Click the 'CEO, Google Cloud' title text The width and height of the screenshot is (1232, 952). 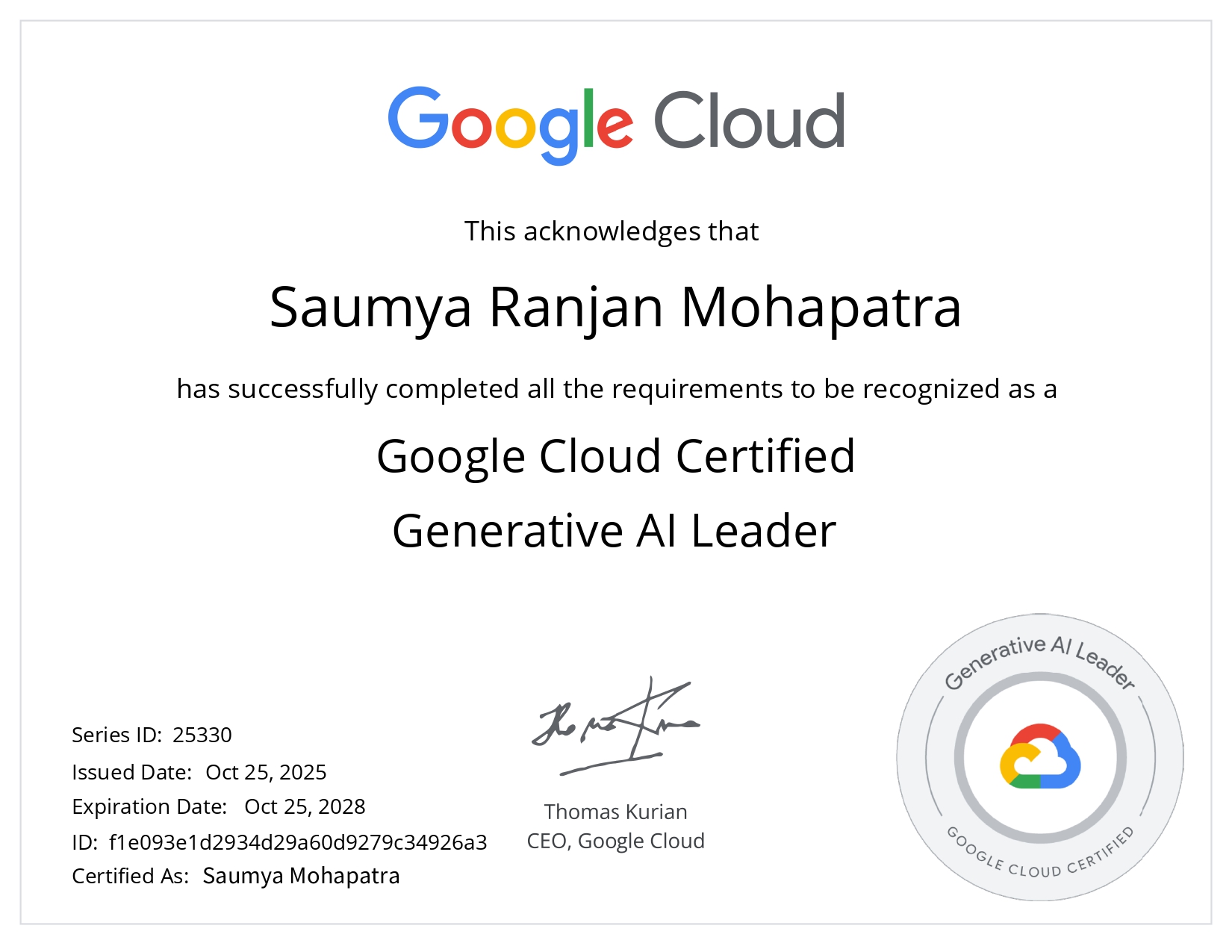615,841
